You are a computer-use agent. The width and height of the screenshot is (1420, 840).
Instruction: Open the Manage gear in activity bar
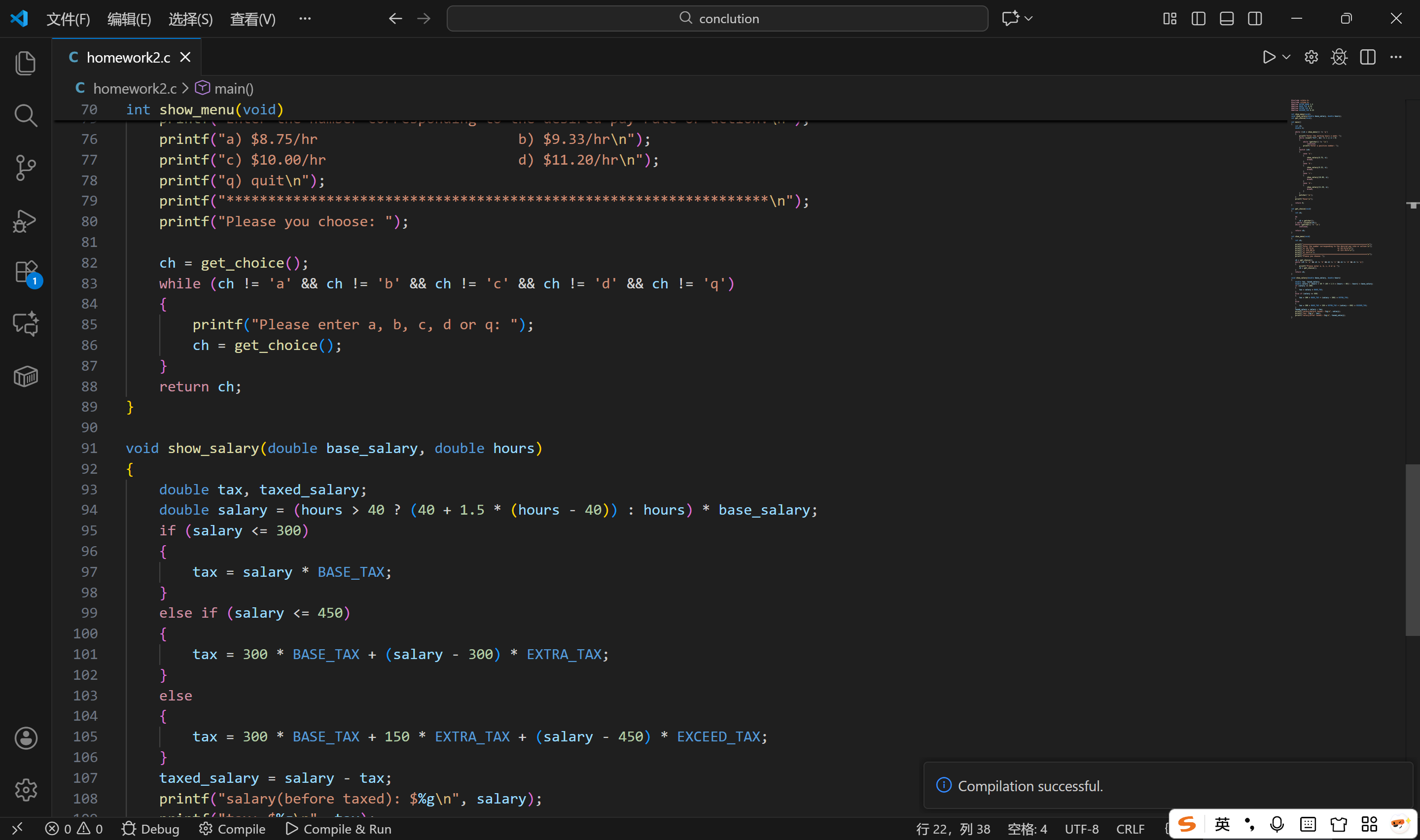[x=26, y=790]
